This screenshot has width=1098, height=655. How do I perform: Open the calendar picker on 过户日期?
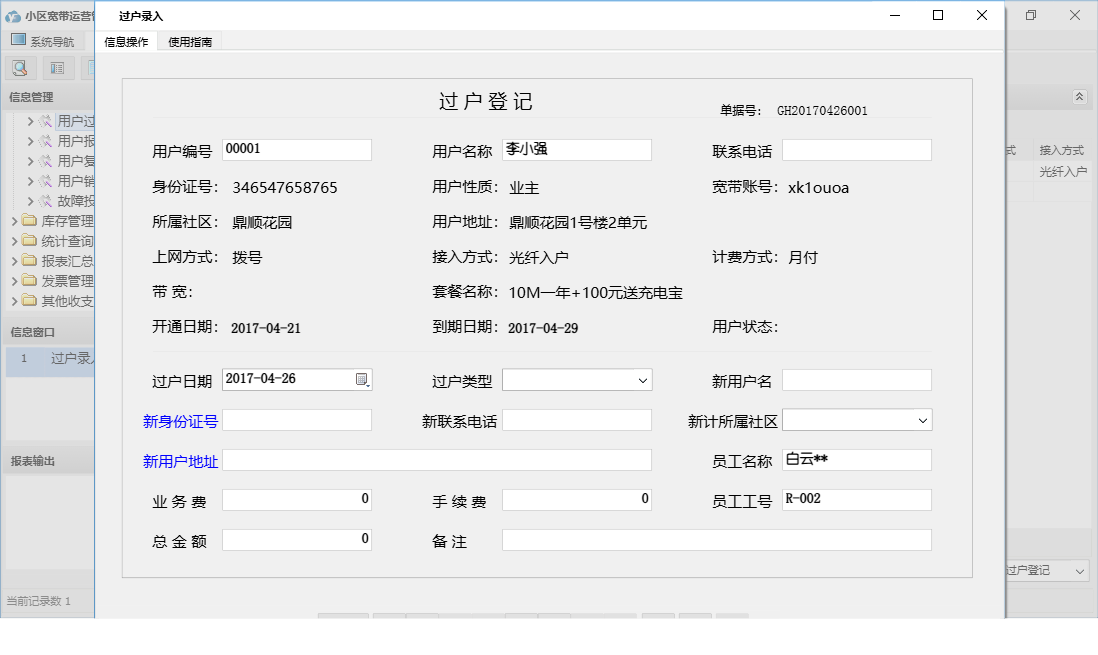coord(361,379)
